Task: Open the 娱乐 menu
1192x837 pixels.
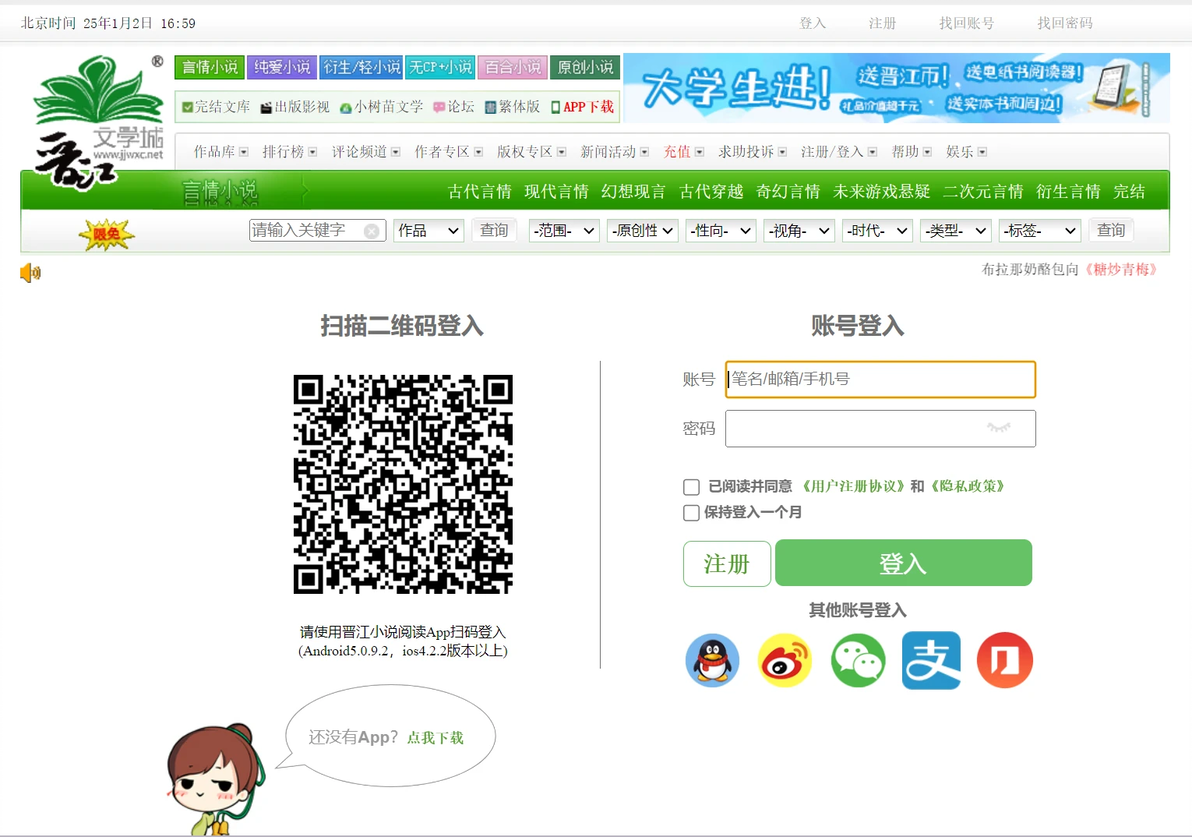Action: (966, 152)
